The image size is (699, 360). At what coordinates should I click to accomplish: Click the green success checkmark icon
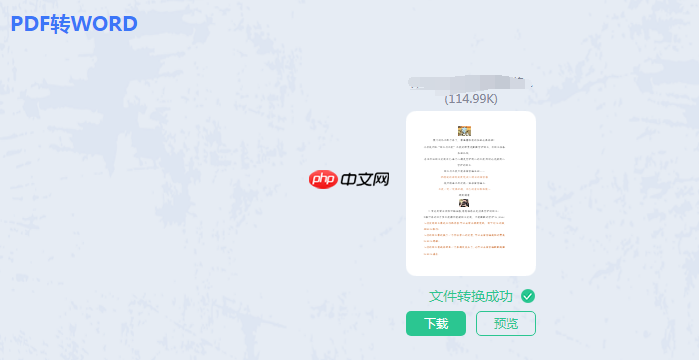tap(528, 296)
